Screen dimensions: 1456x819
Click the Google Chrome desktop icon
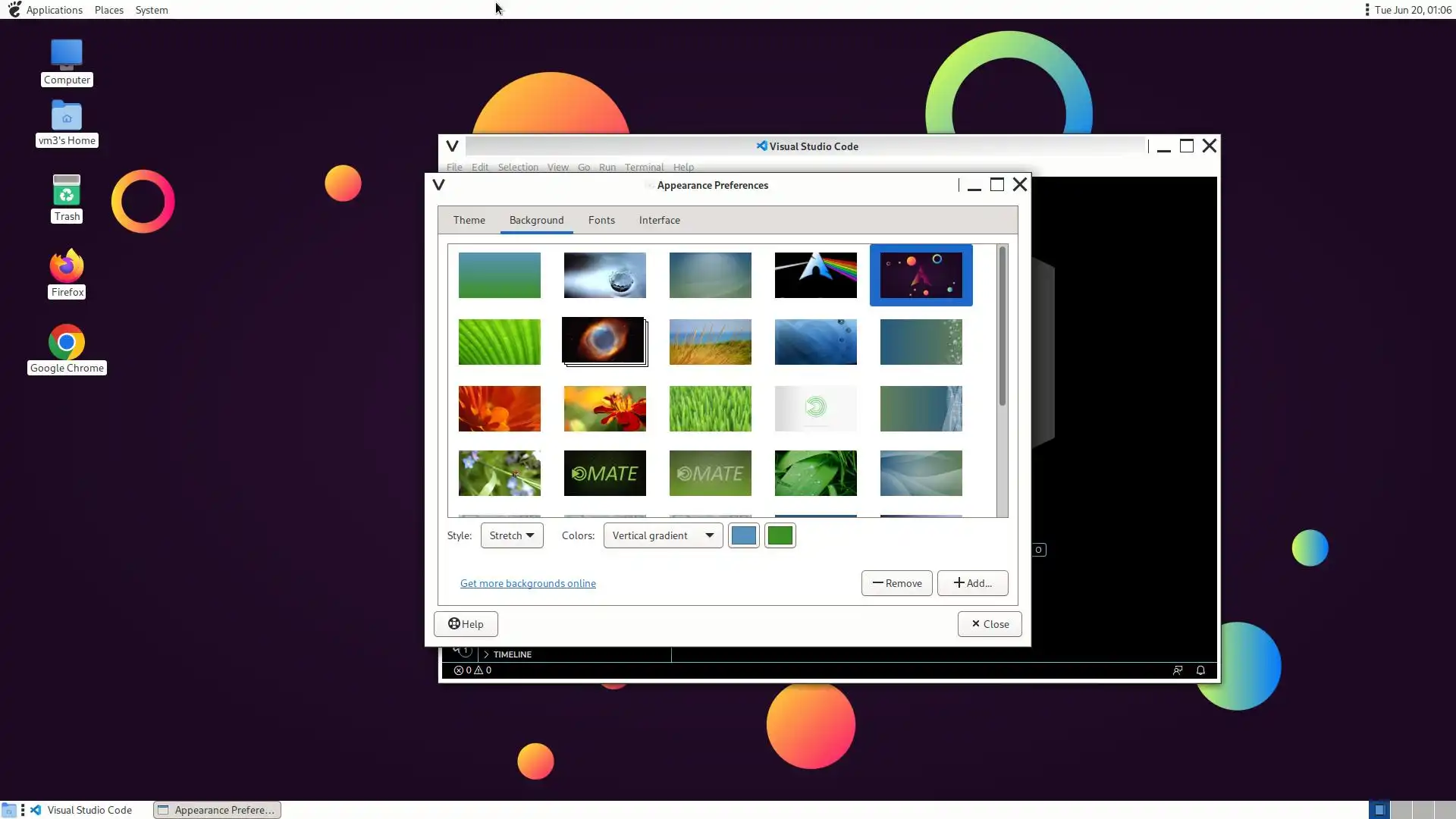67,343
